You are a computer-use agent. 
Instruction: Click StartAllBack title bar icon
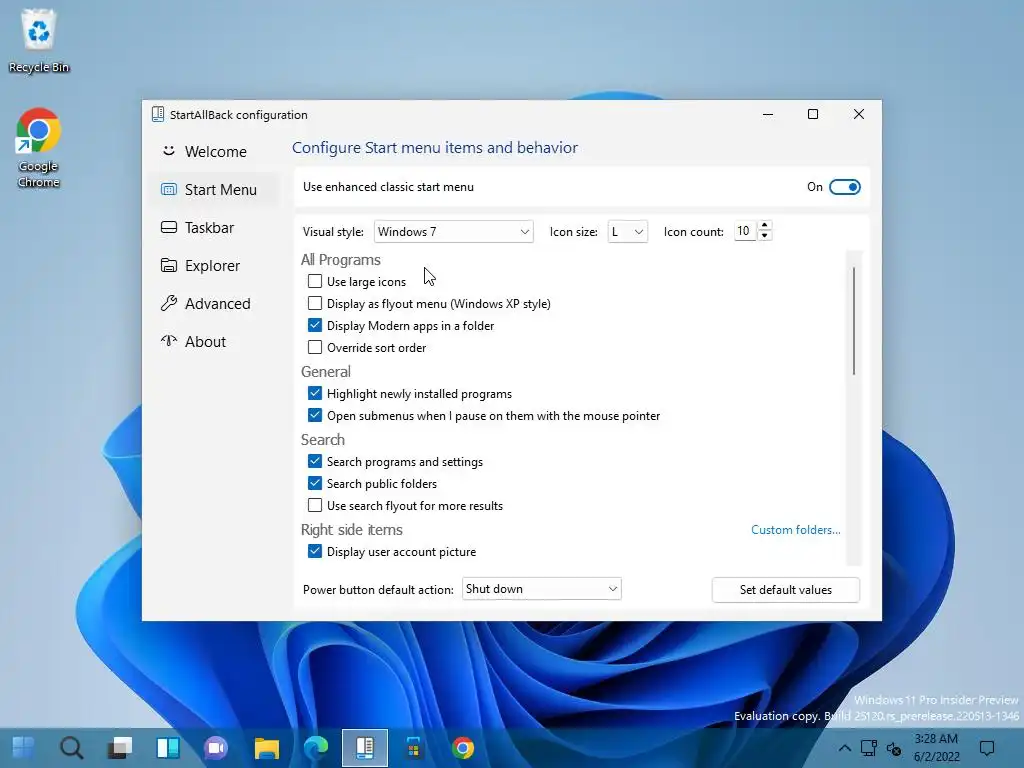(157, 114)
